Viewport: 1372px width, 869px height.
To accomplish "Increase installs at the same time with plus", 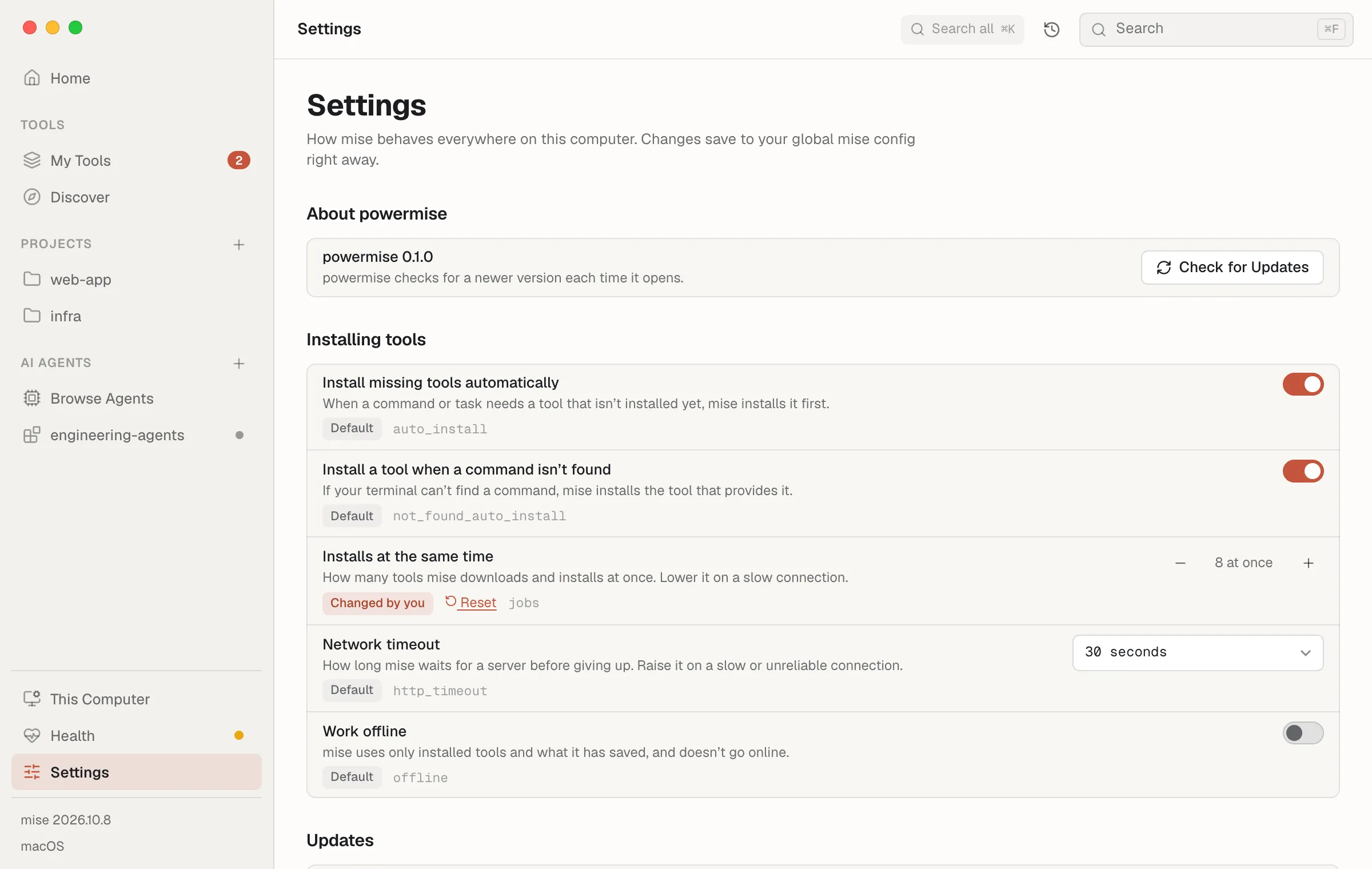I will point(1309,563).
